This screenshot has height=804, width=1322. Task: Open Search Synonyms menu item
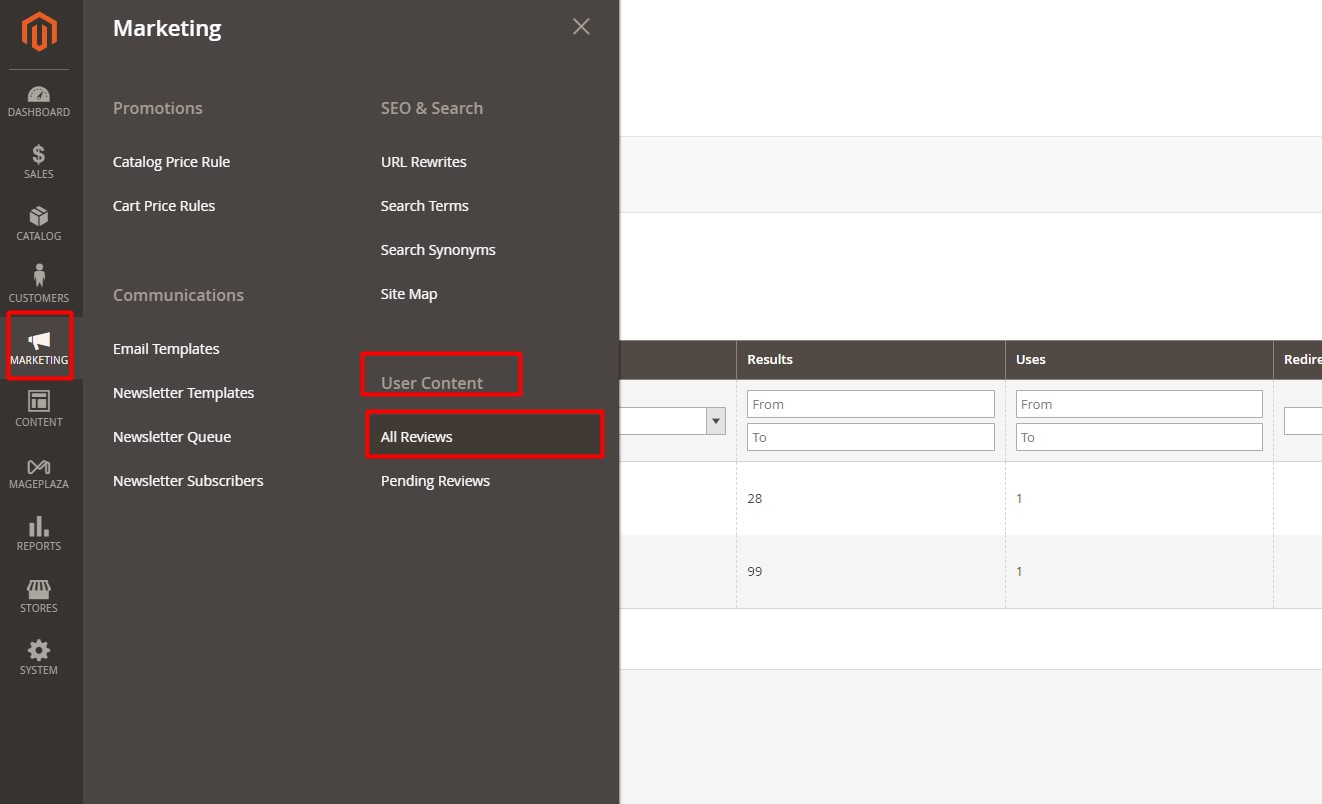point(438,250)
